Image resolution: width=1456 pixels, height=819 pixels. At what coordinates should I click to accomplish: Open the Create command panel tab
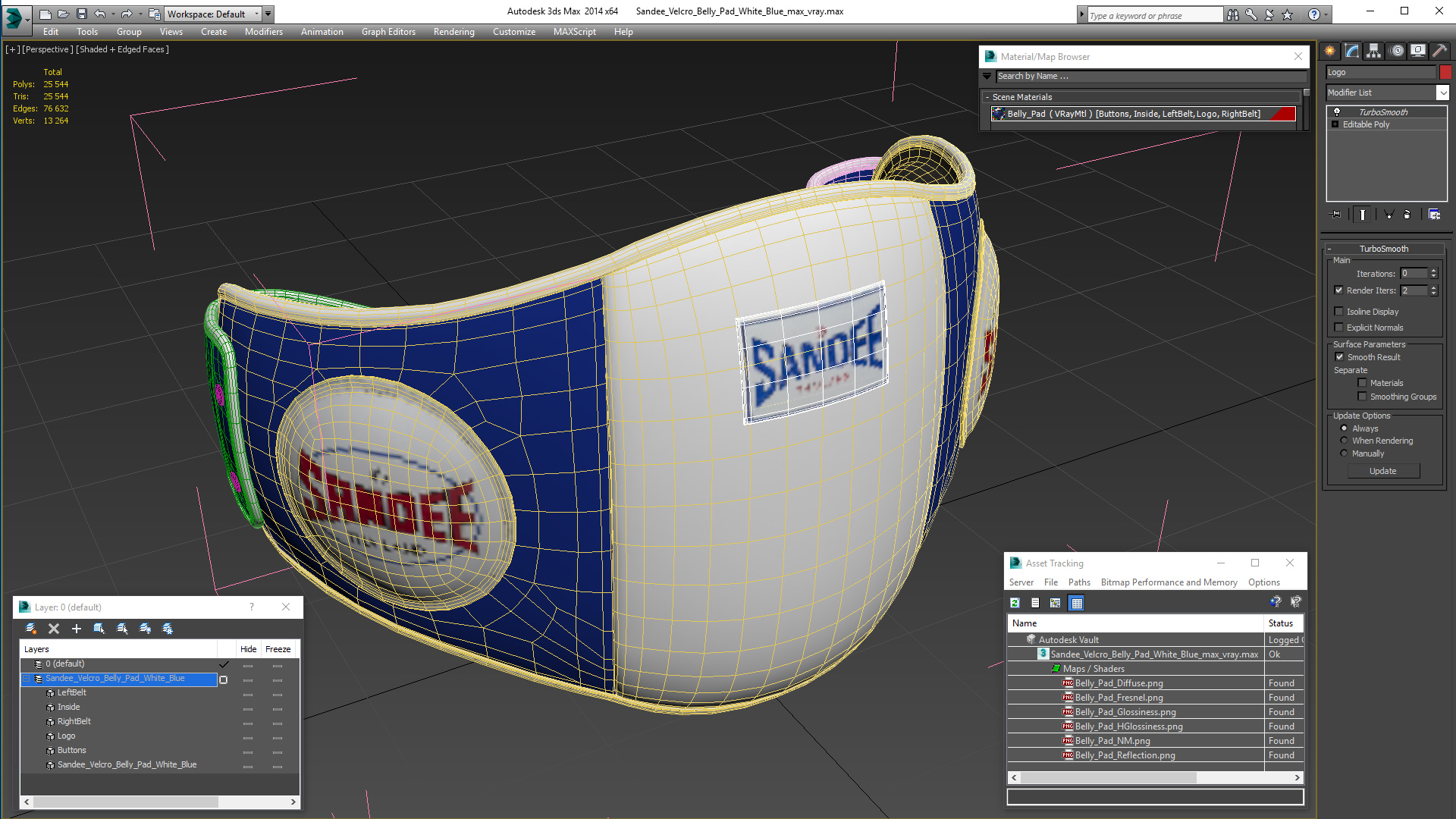coord(1329,51)
